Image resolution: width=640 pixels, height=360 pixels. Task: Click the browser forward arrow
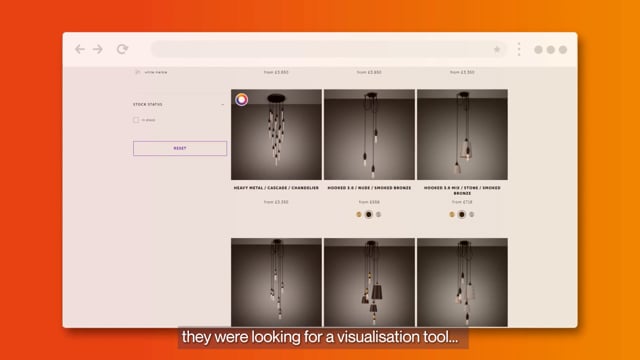click(98, 49)
